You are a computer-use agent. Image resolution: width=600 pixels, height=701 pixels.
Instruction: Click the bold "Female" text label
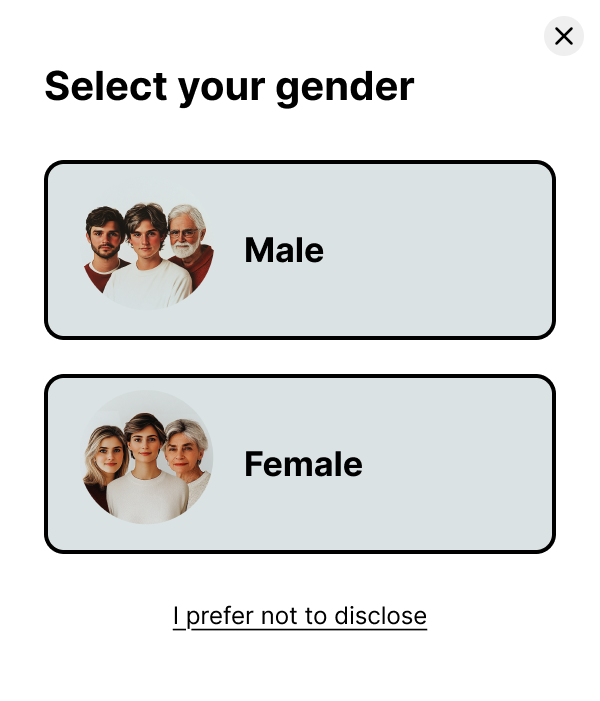point(303,464)
